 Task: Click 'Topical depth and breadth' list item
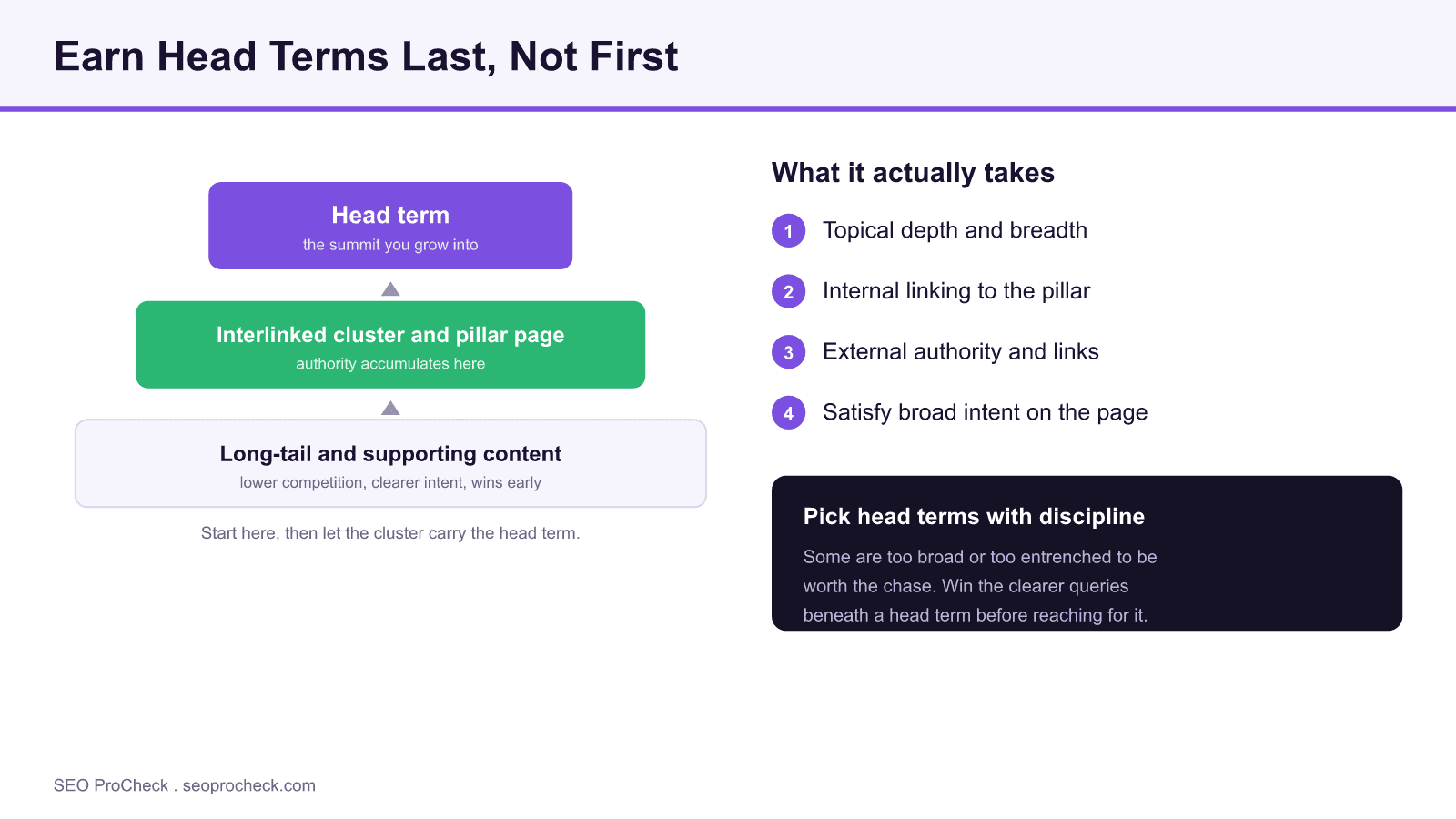955,230
